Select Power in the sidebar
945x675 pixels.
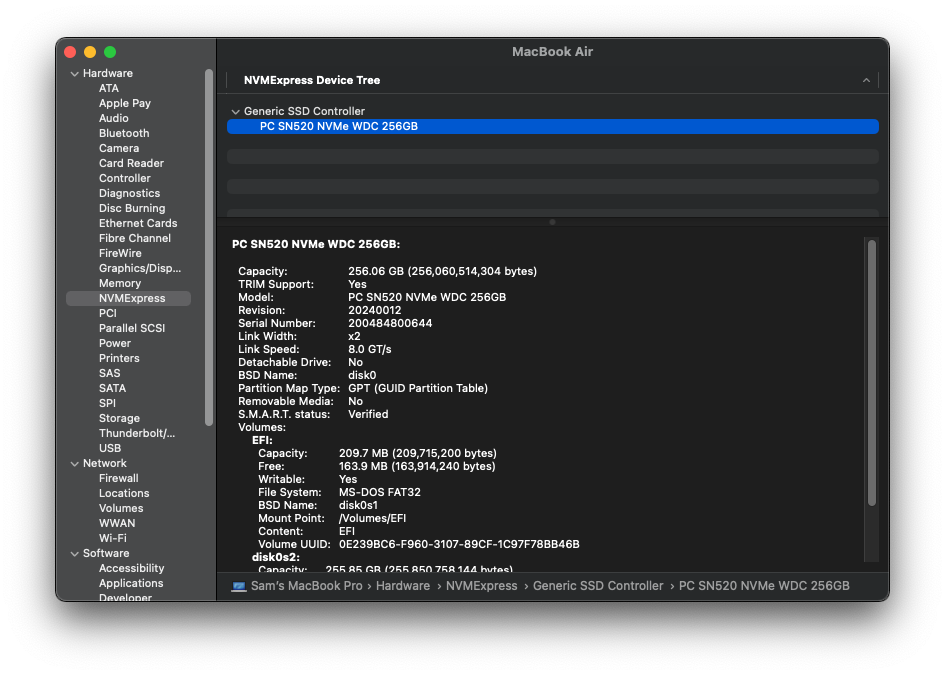(115, 344)
